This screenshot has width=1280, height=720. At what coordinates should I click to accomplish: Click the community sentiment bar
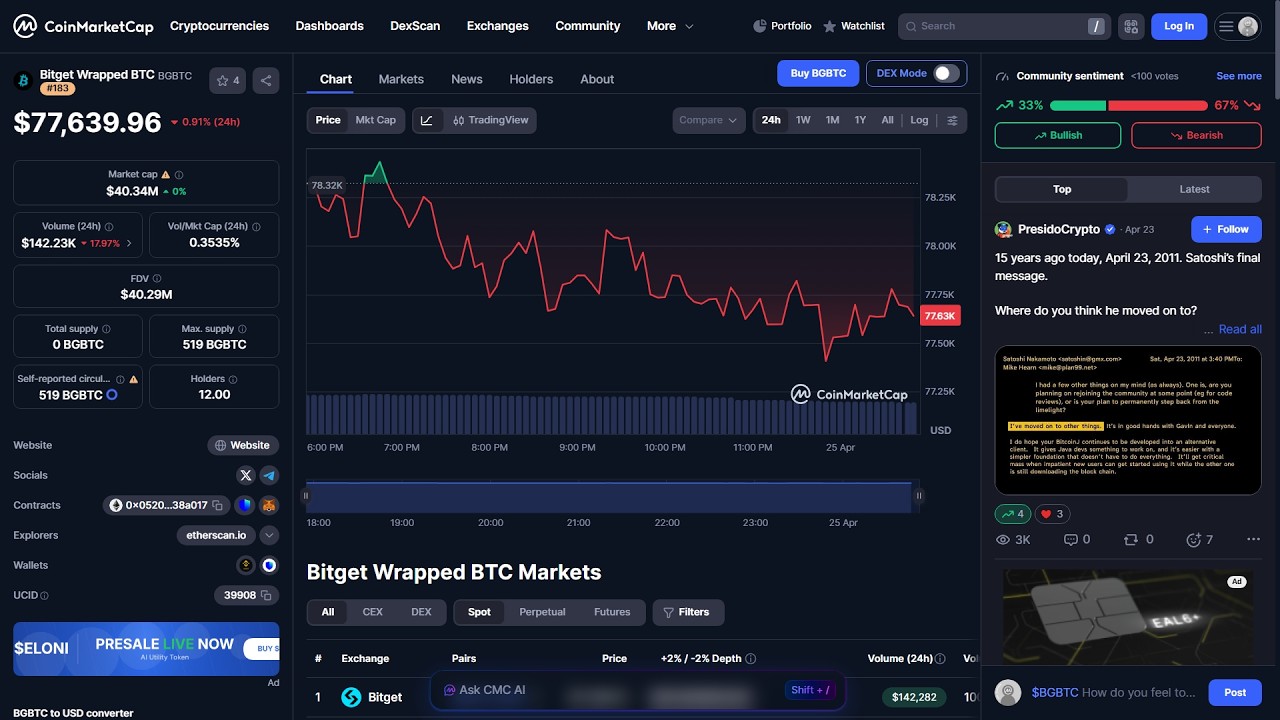pos(1129,105)
